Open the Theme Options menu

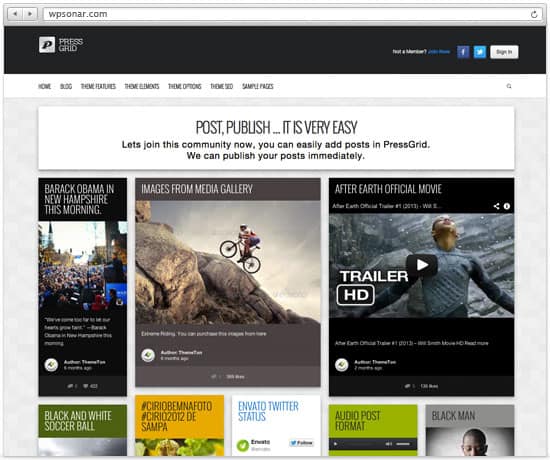point(185,86)
